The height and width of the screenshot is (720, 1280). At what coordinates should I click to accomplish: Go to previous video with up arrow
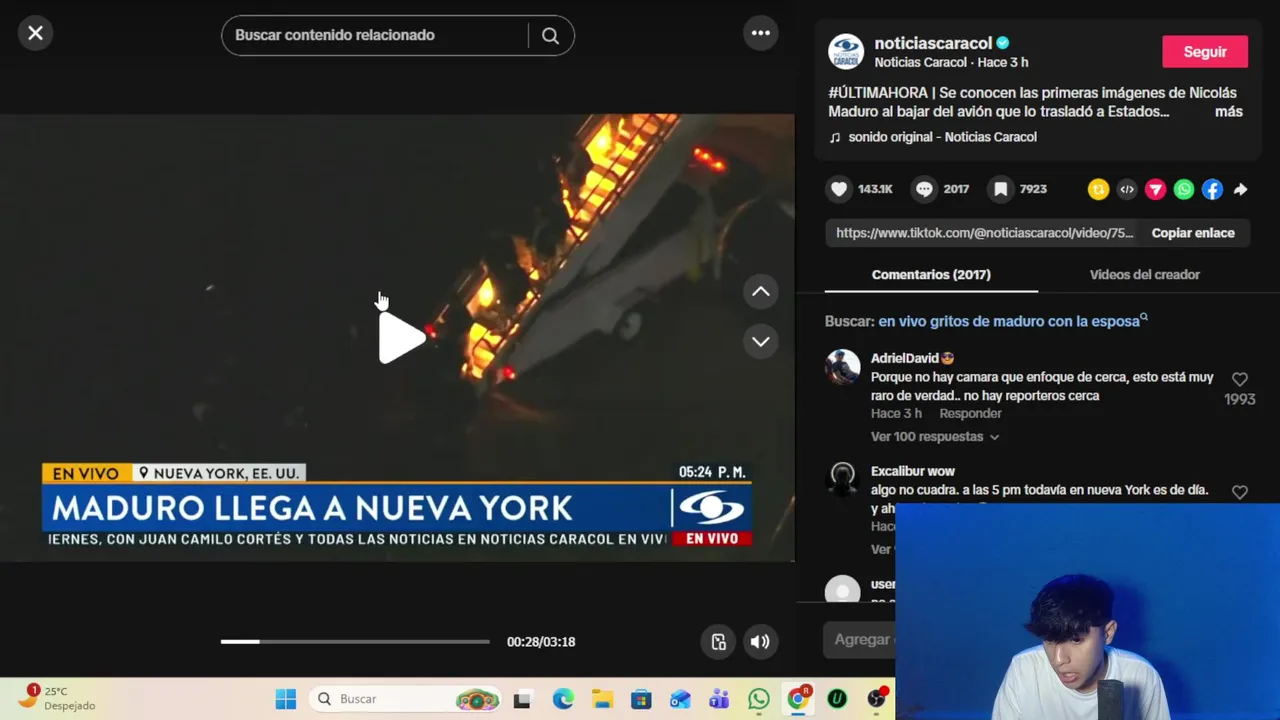[761, 292]
